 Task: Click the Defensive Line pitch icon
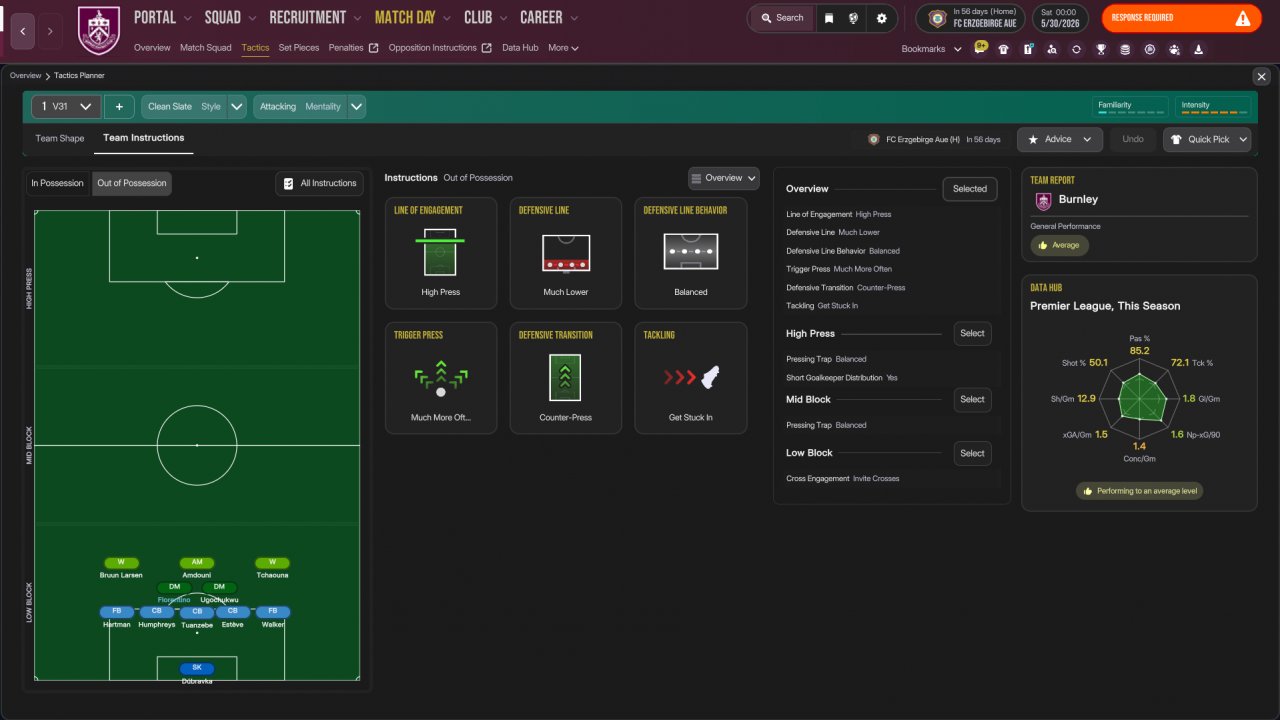click(x=566, y=253)
